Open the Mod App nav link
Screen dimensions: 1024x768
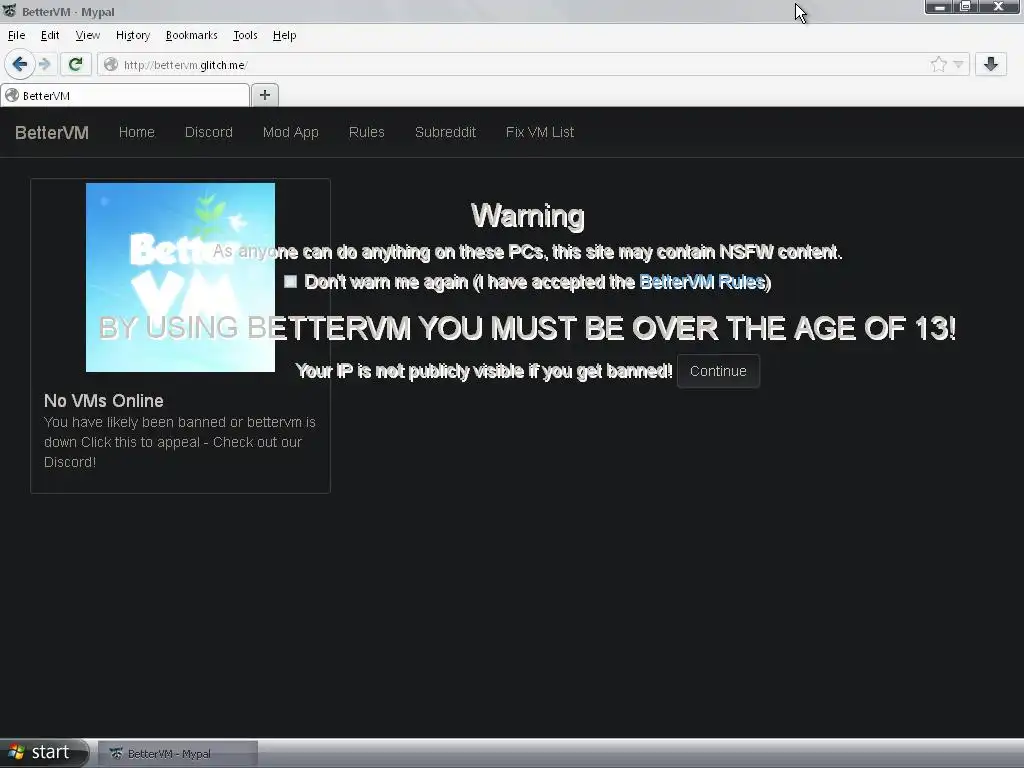coord(291,132)
